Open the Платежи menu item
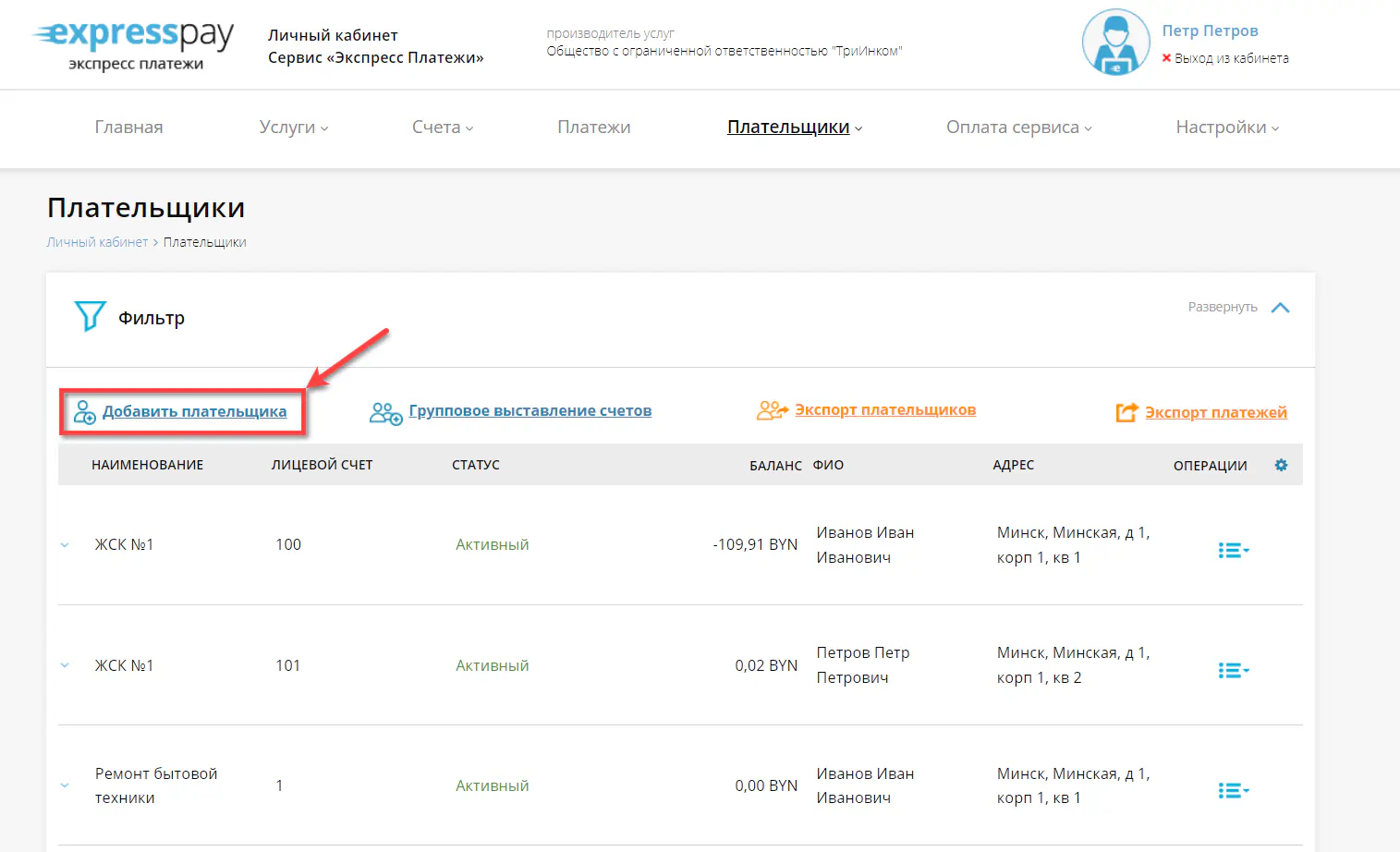 (x=593, y=128)
